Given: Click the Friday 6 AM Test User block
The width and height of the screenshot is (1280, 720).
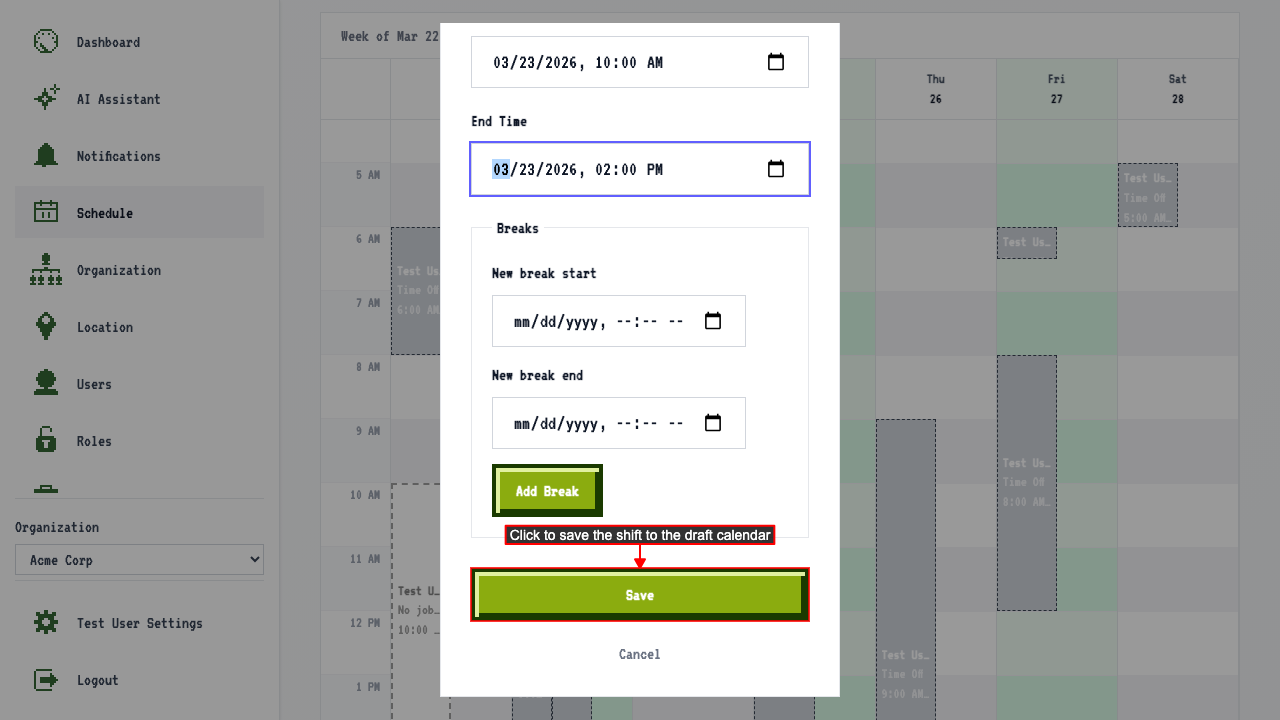Looking at the screenshot, I should [1027, 243].
